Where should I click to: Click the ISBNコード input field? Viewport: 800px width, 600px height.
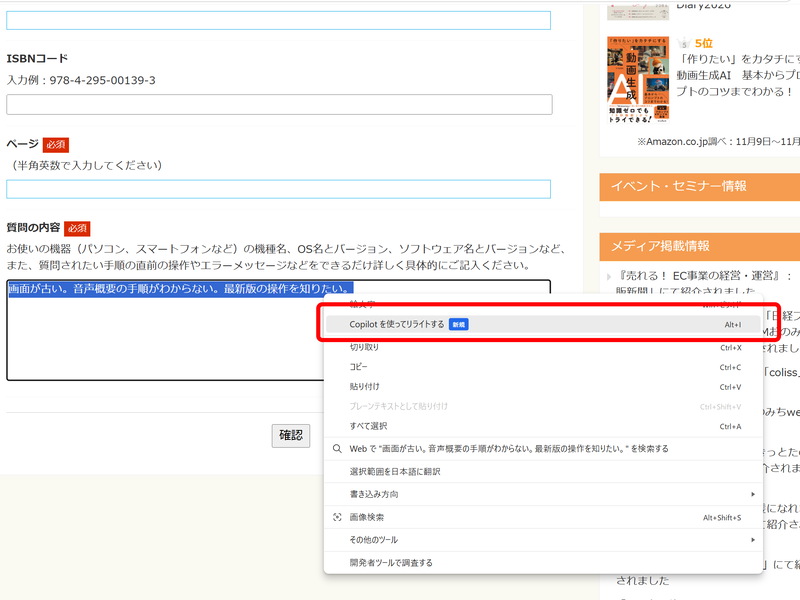click(280, 104)
